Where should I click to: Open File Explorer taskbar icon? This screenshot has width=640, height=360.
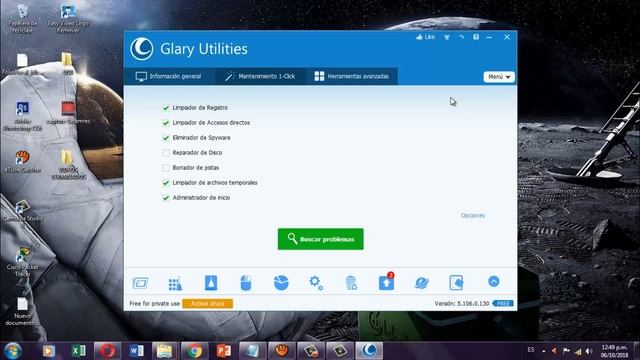coord(164,351)
